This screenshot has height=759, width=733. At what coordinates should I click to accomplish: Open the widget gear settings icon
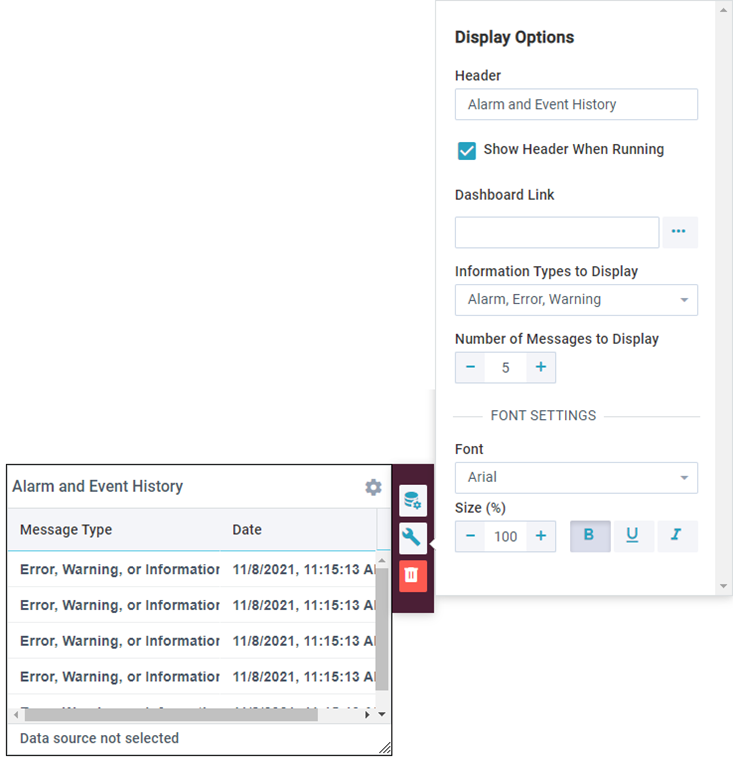(x=373, y=487)
